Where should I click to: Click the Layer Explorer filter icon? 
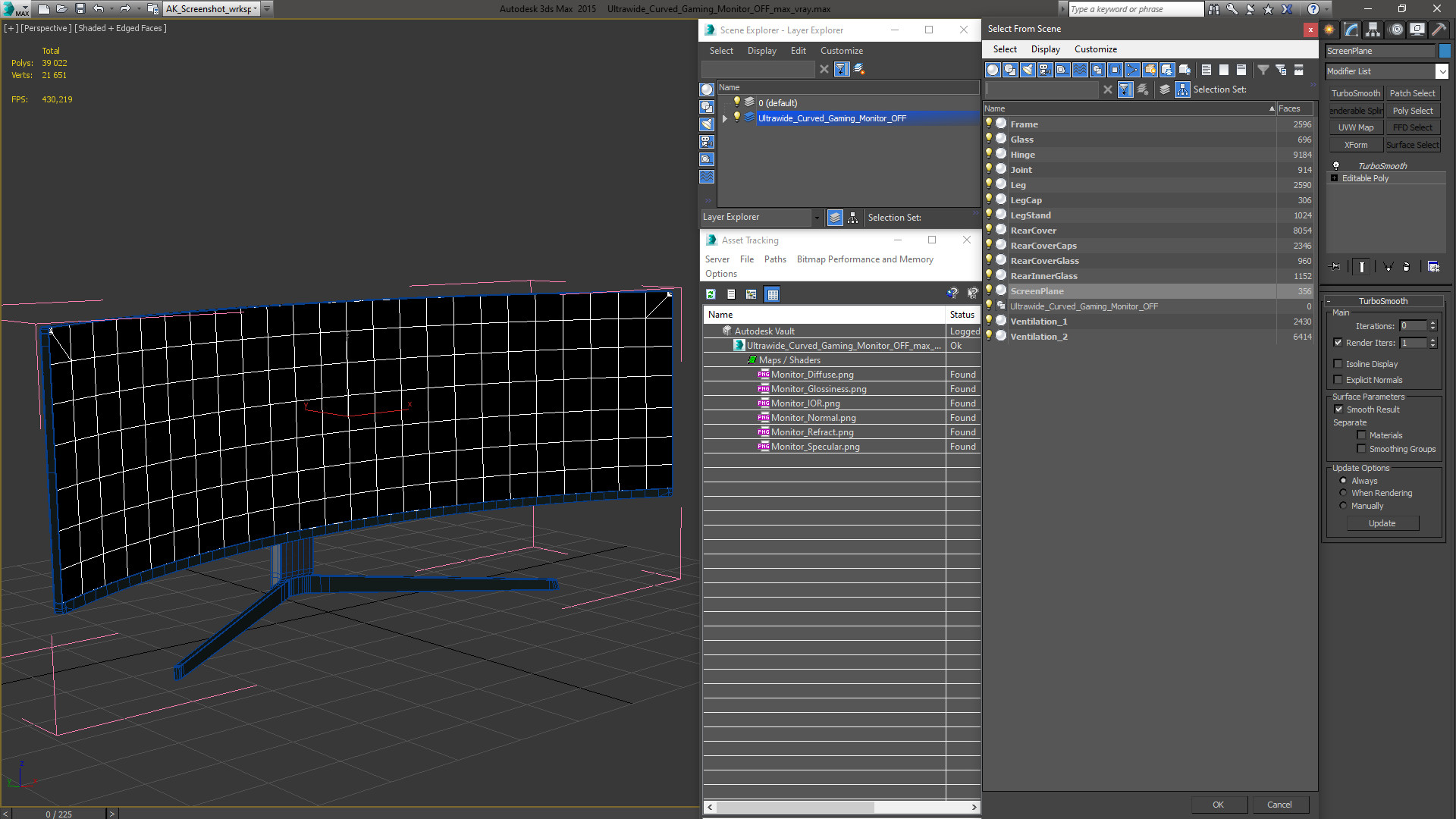(841, 69)
